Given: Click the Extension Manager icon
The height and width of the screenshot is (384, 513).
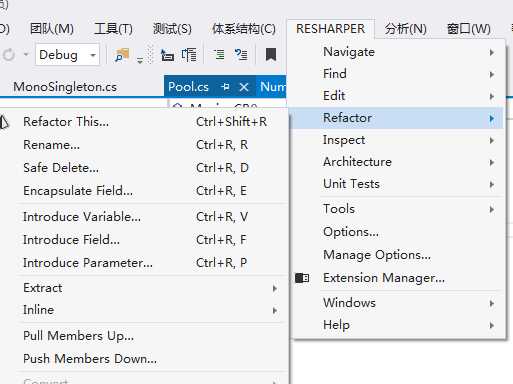Looking at the screenshot, I should (x=302, y=278).
